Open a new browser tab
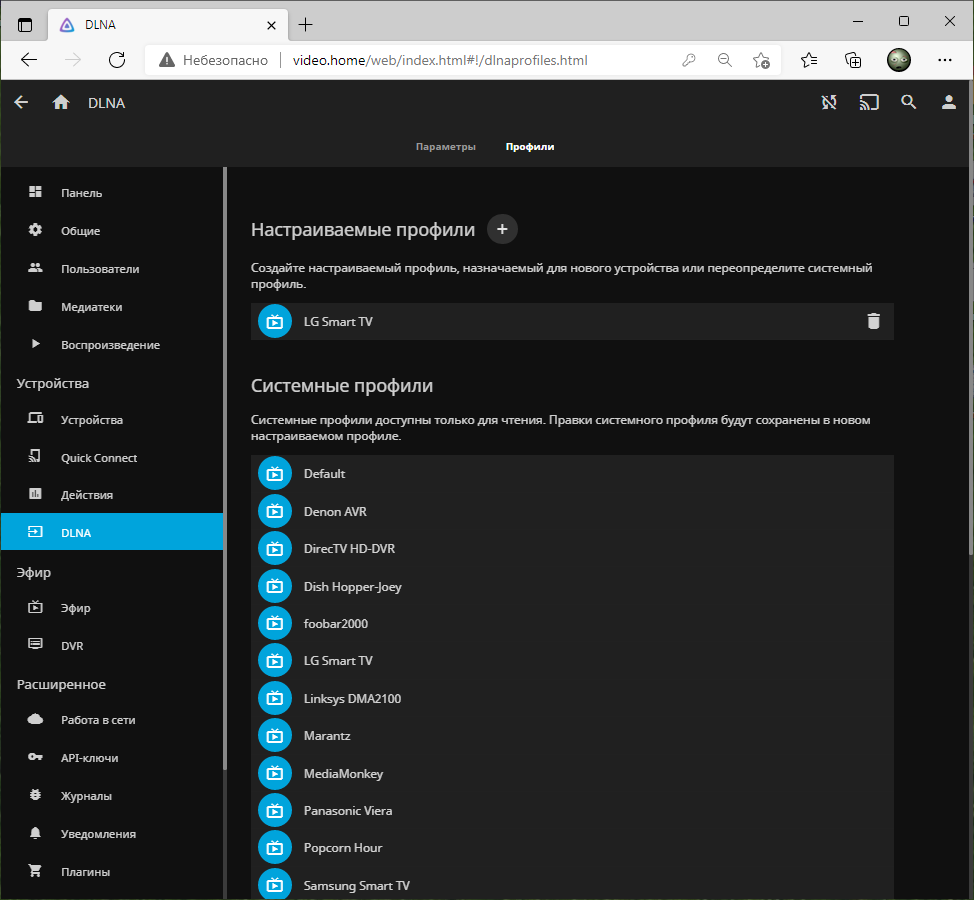The image size is (974, 900). pos(306,25)
